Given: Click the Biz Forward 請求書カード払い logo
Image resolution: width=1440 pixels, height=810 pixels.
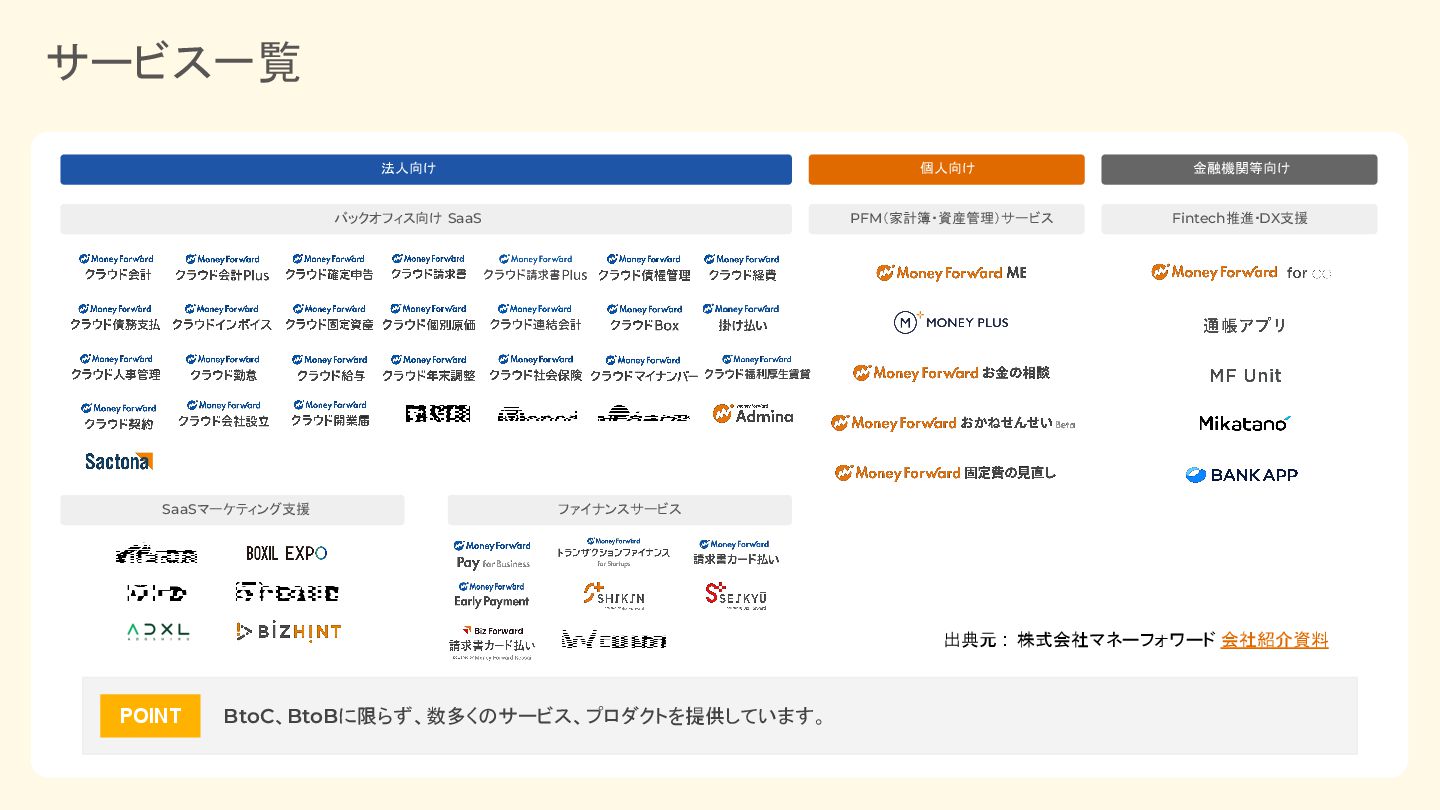Looking at the screenshot, I should coord(492,643).
